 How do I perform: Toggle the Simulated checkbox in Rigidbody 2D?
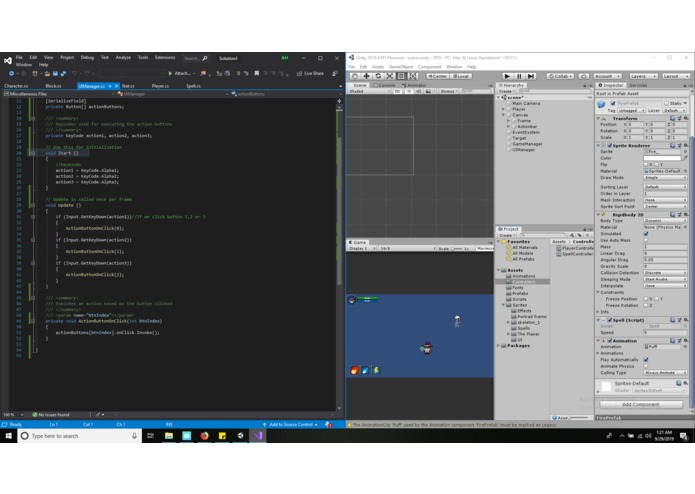coord(646,233)
